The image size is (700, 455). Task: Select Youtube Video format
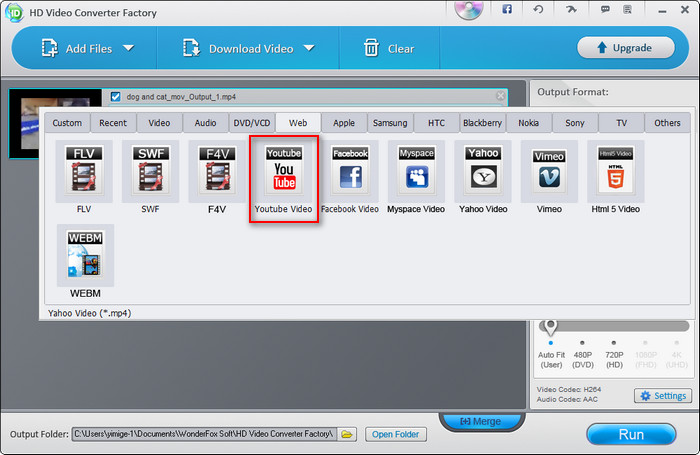(x=284, y=179)
